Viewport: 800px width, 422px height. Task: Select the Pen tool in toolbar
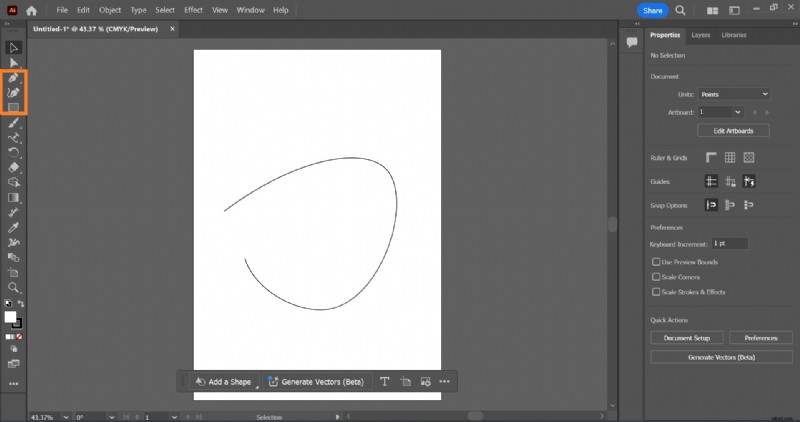(x=14, y=78)
